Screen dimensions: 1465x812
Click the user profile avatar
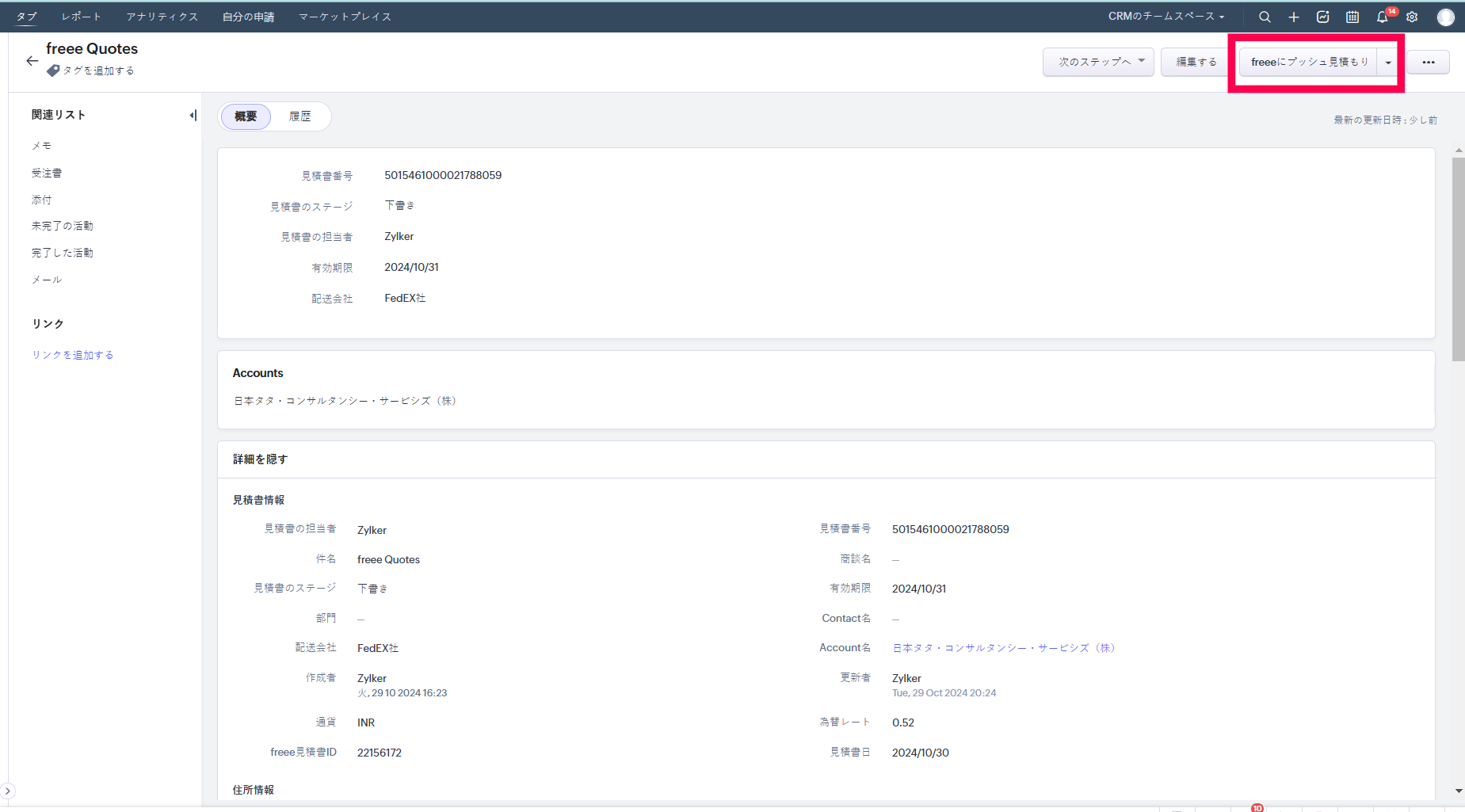(1446, 17)
